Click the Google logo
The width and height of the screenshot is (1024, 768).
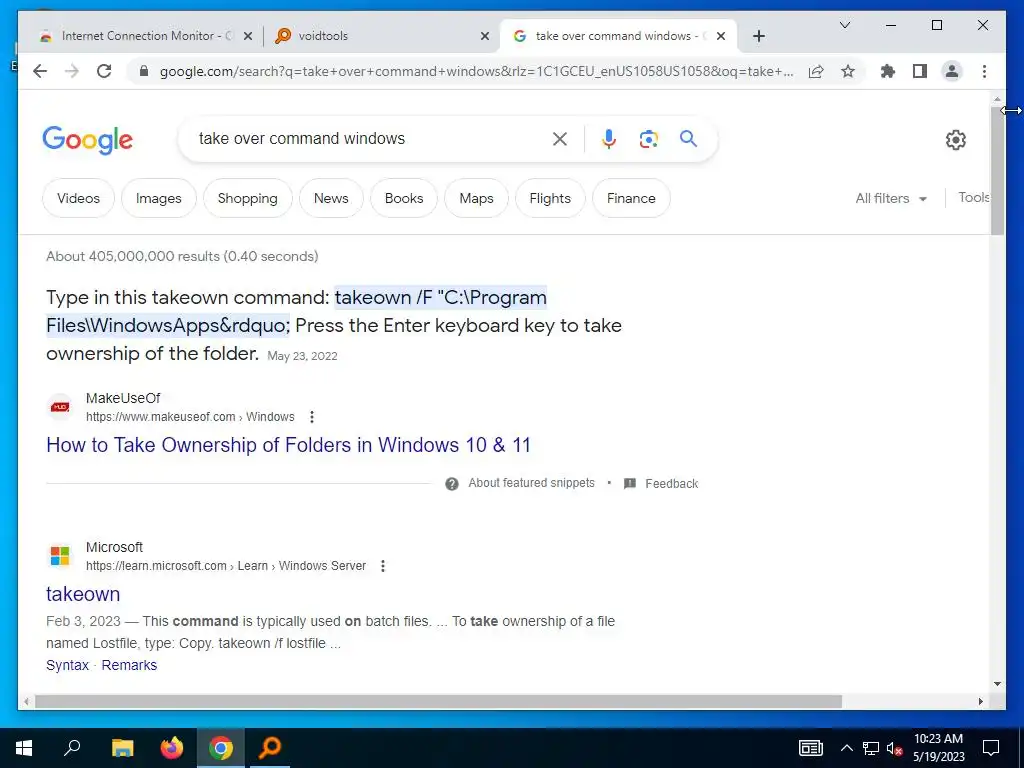tap(88, 140)
